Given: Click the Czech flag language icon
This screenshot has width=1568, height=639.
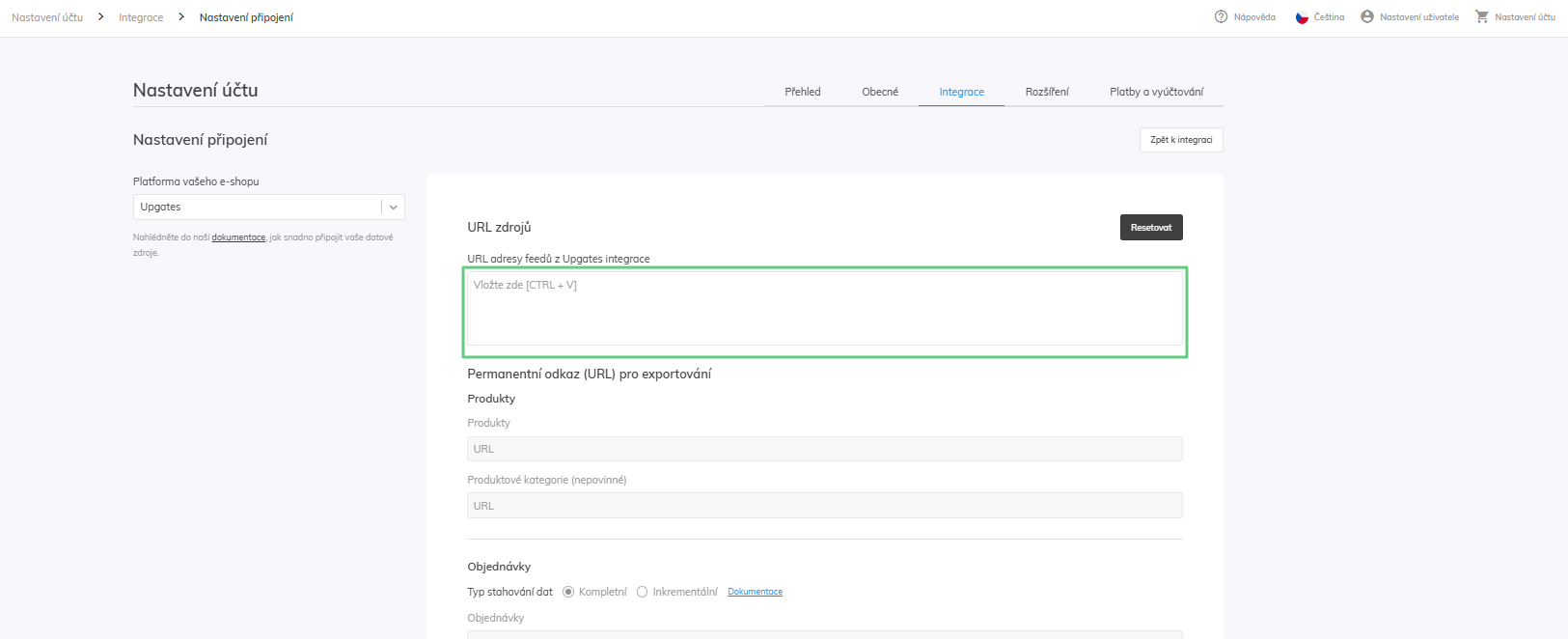Looking at the screenshot, I should click(x=1302, y=17).
